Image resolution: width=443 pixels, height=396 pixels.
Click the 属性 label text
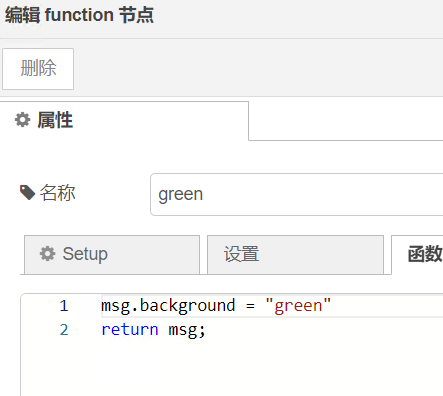point(55,120)
